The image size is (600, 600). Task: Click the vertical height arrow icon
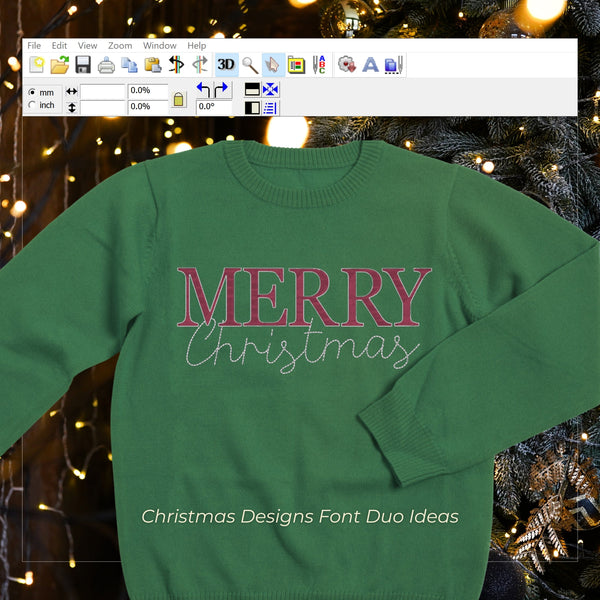point(72,108)
